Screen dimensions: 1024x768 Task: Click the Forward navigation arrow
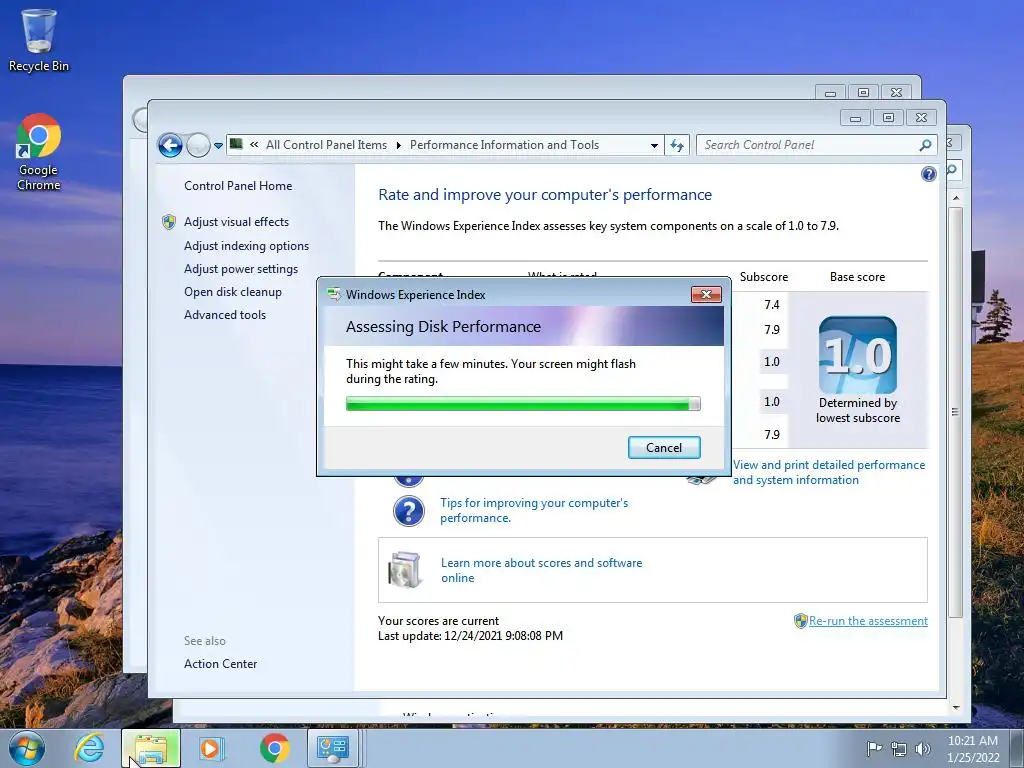198,145
